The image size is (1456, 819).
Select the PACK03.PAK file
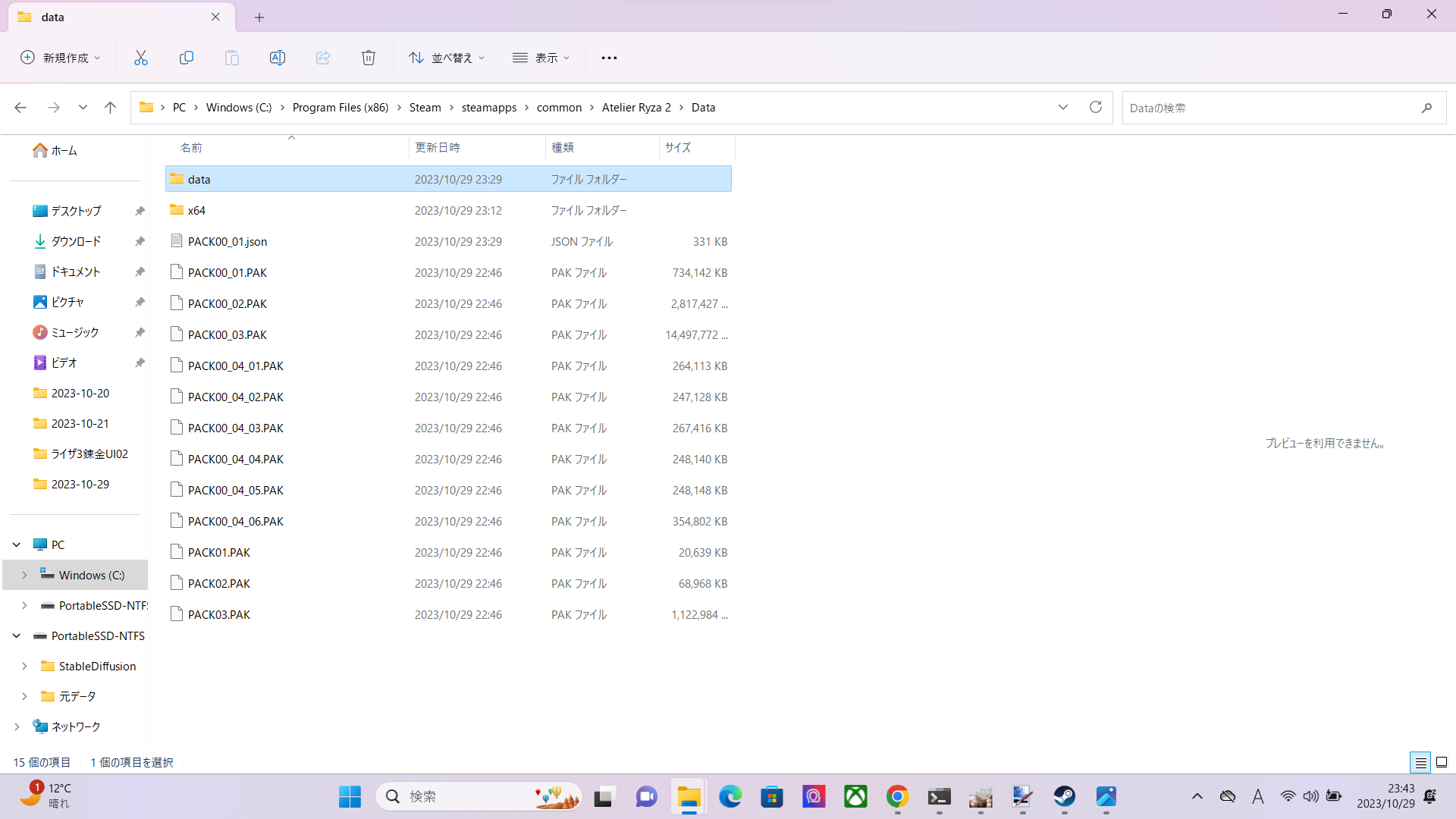pos(448,614)
